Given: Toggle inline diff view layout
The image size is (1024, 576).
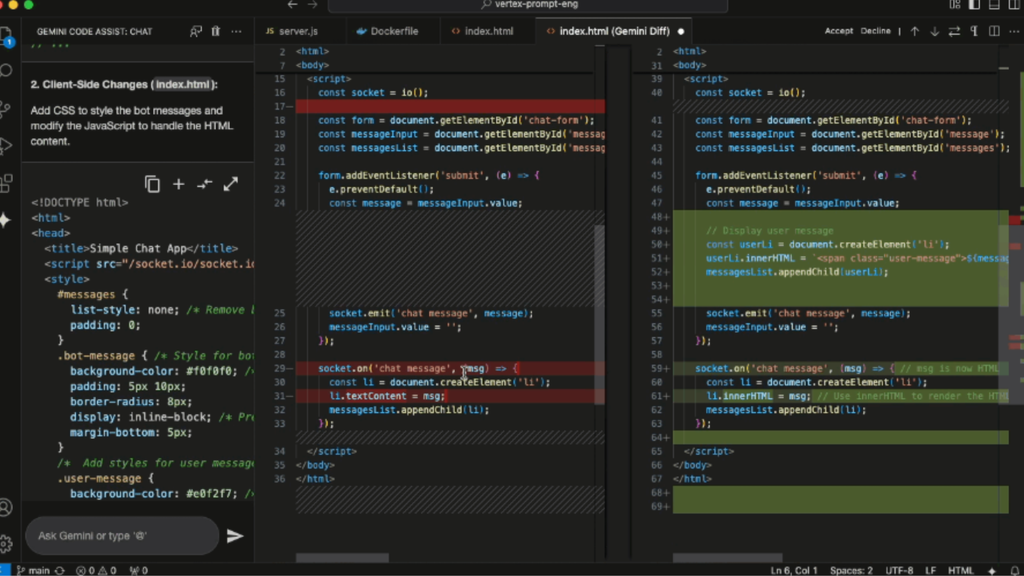Looking at the screenshot, I should (x=994, y=31).
